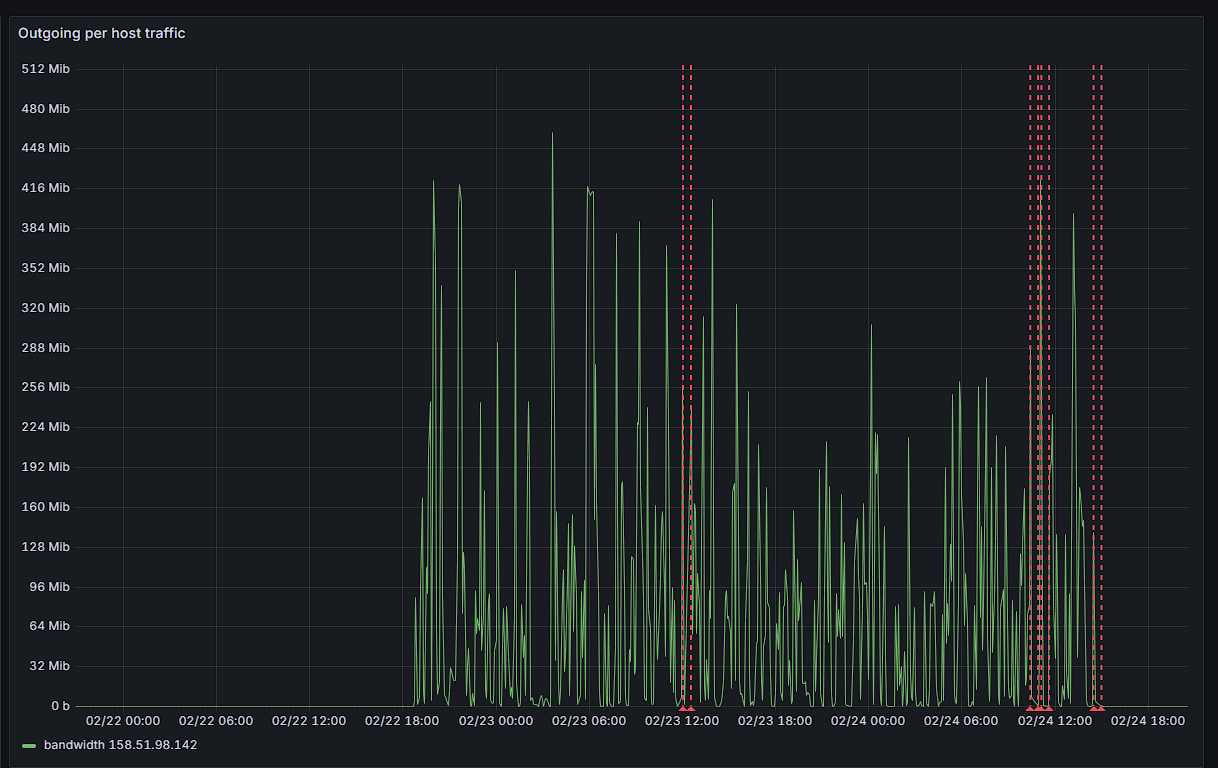Click the '02/22 18:00' time axis label
Image resolution: width=1218 pixels, height=768 pixels.
402,721
